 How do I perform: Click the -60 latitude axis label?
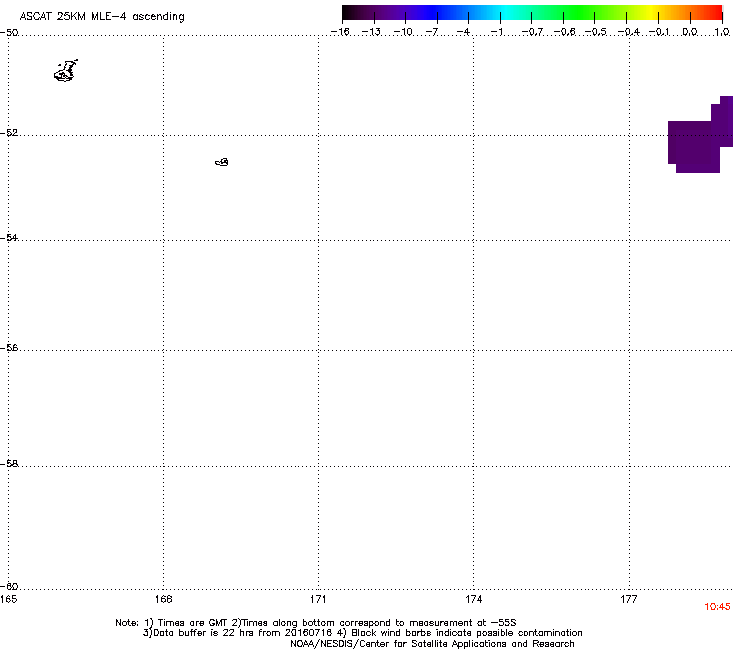[x=9, y=586]
